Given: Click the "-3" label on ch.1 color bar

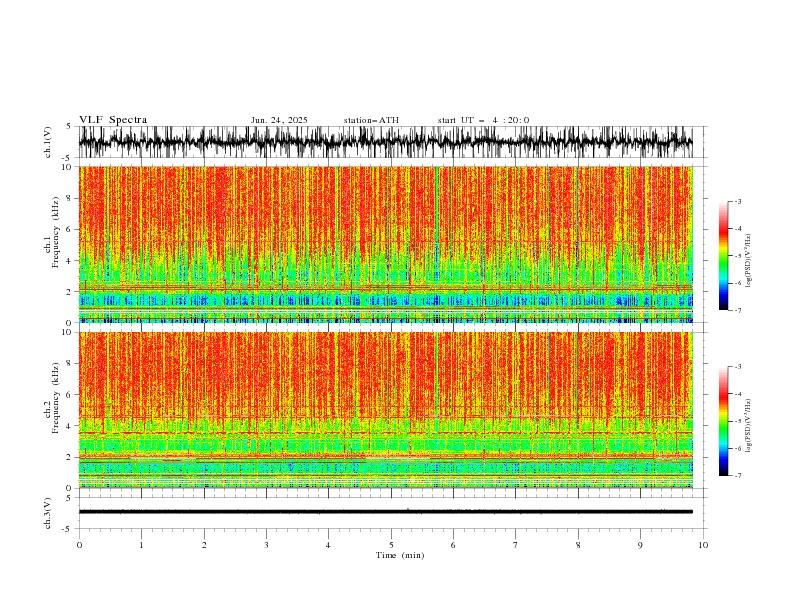Looking at the screenshot, I should [737, 201].
